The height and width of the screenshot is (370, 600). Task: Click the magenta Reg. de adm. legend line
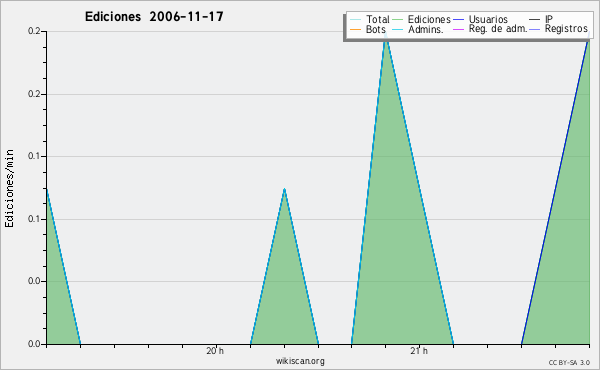[x=458, y=29]
